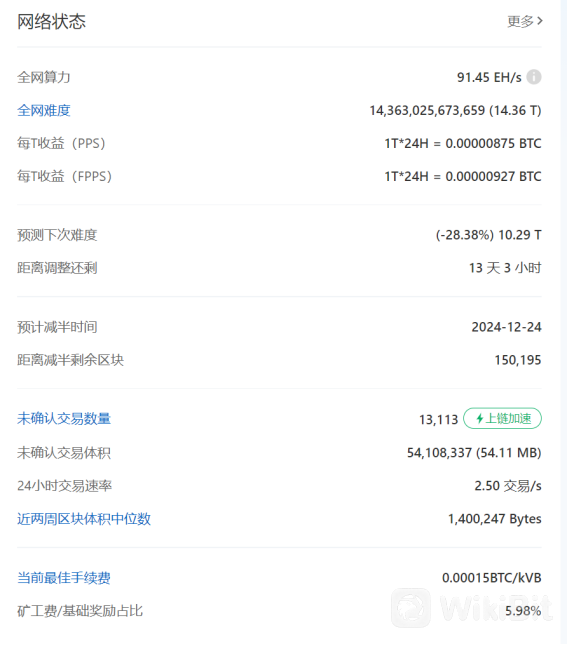Click the unconfirmed count 13,113
567x645 pixels.
(x=439, y=420)
